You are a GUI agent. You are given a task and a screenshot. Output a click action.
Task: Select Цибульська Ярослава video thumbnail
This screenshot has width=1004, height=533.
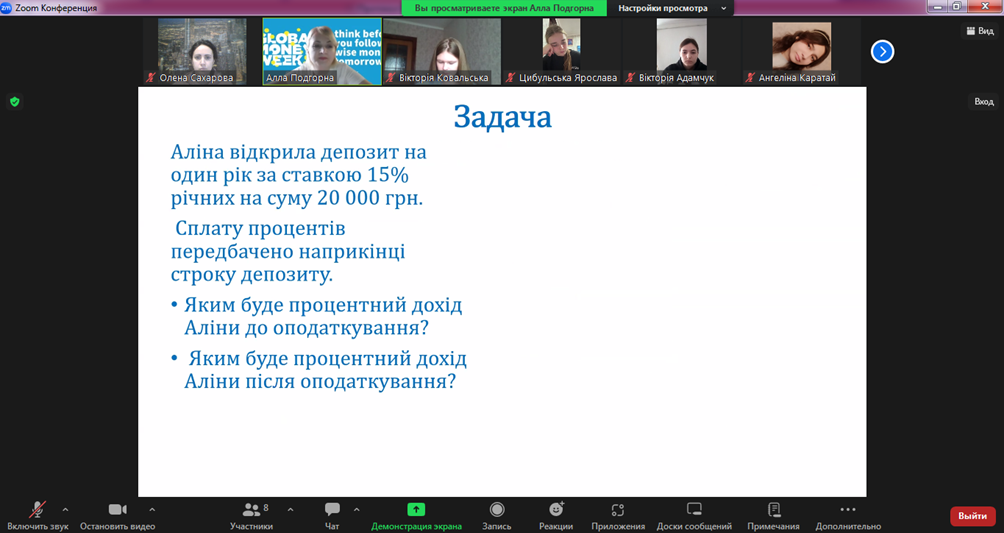[x=562, y=51]
